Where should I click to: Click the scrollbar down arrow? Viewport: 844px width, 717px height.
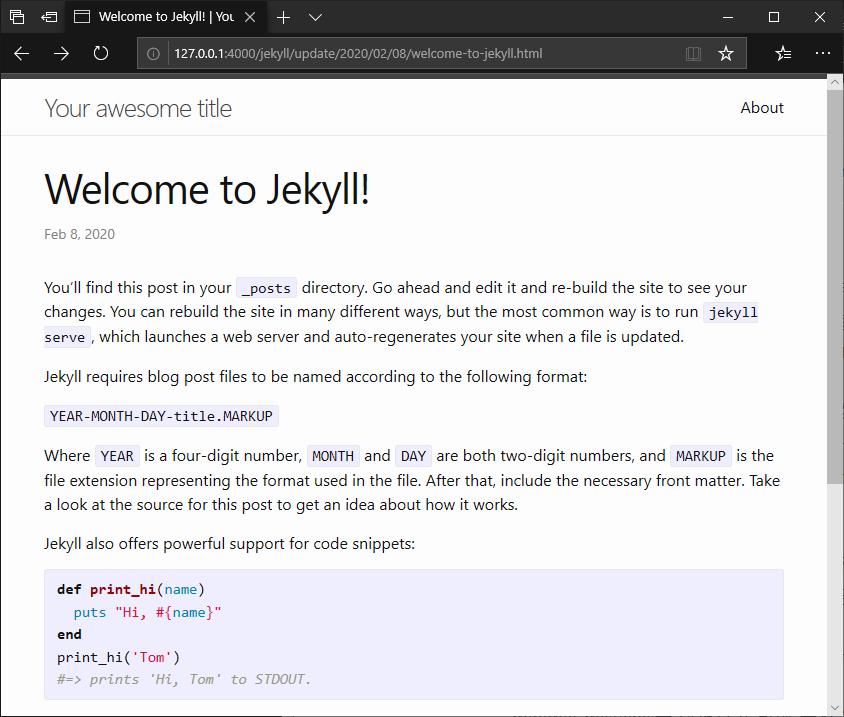point(835,708)
